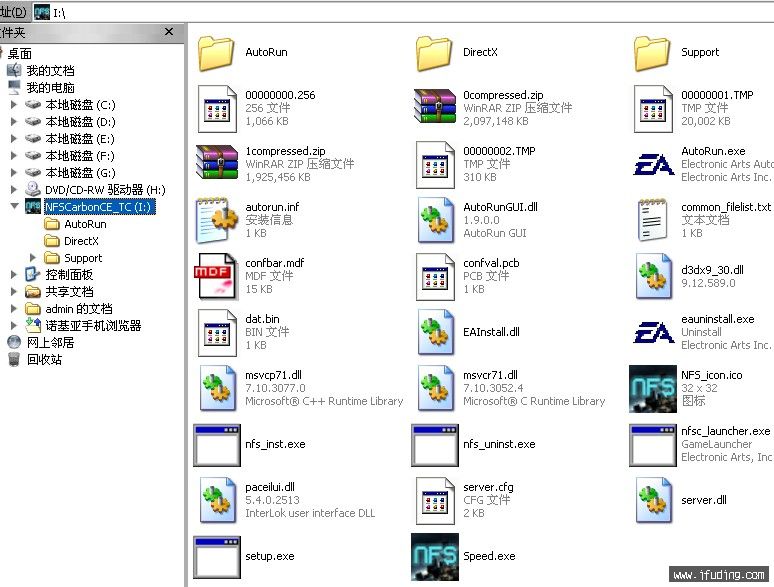This screenshot has height=587, width=774.
Task: Click the 本地磁盘 (E:) drive label
Action: pyautogui.click(x=80, y=139)
